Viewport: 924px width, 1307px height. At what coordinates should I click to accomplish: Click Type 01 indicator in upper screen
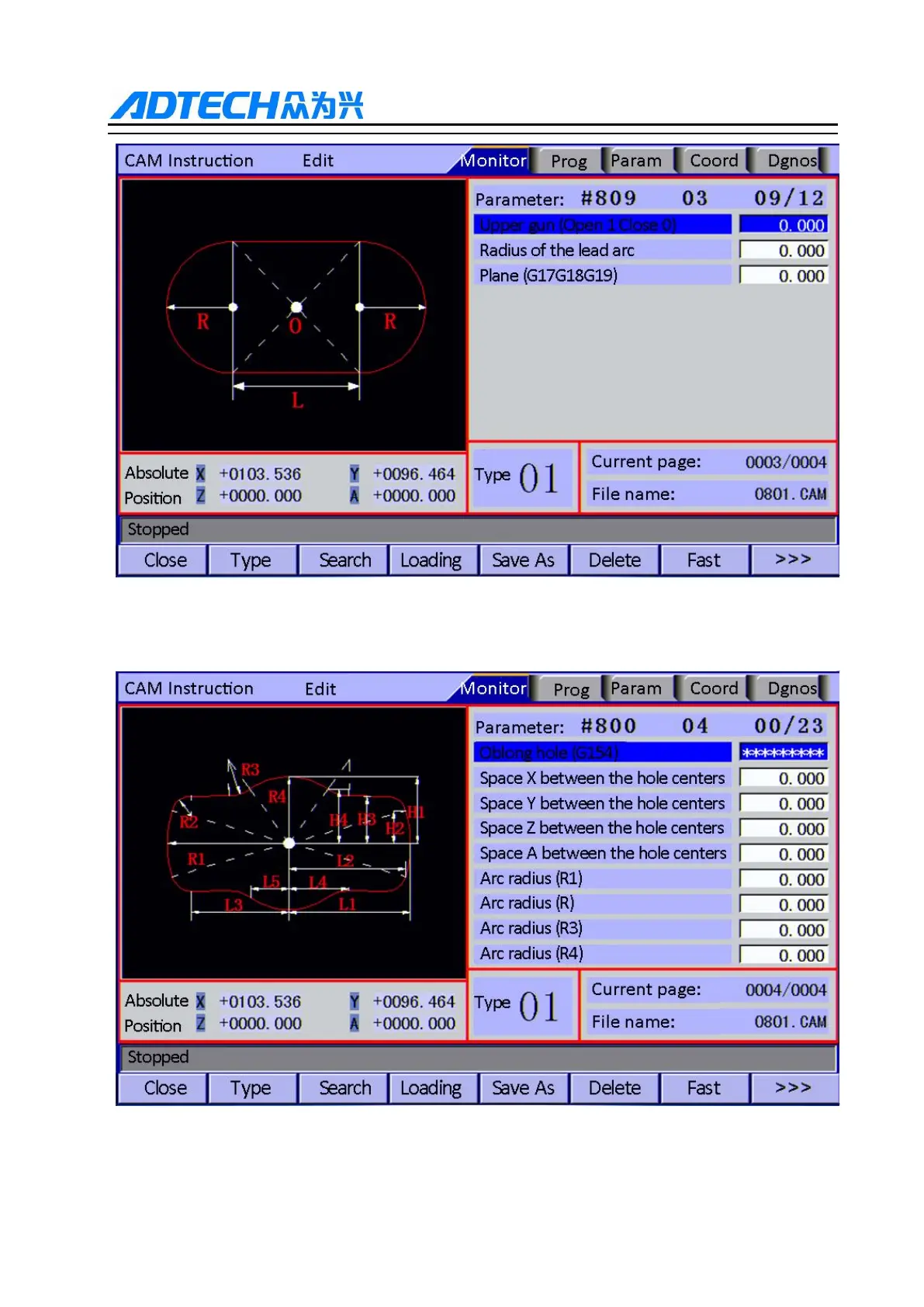tap(522, 477)
